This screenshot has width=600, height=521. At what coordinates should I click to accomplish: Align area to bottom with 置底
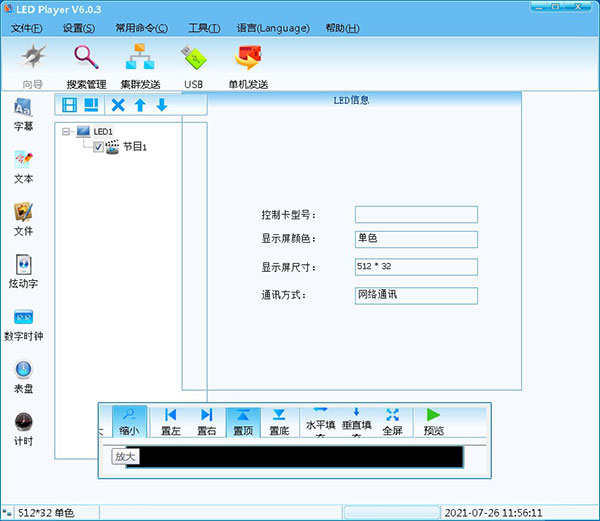tap(279, 422)
